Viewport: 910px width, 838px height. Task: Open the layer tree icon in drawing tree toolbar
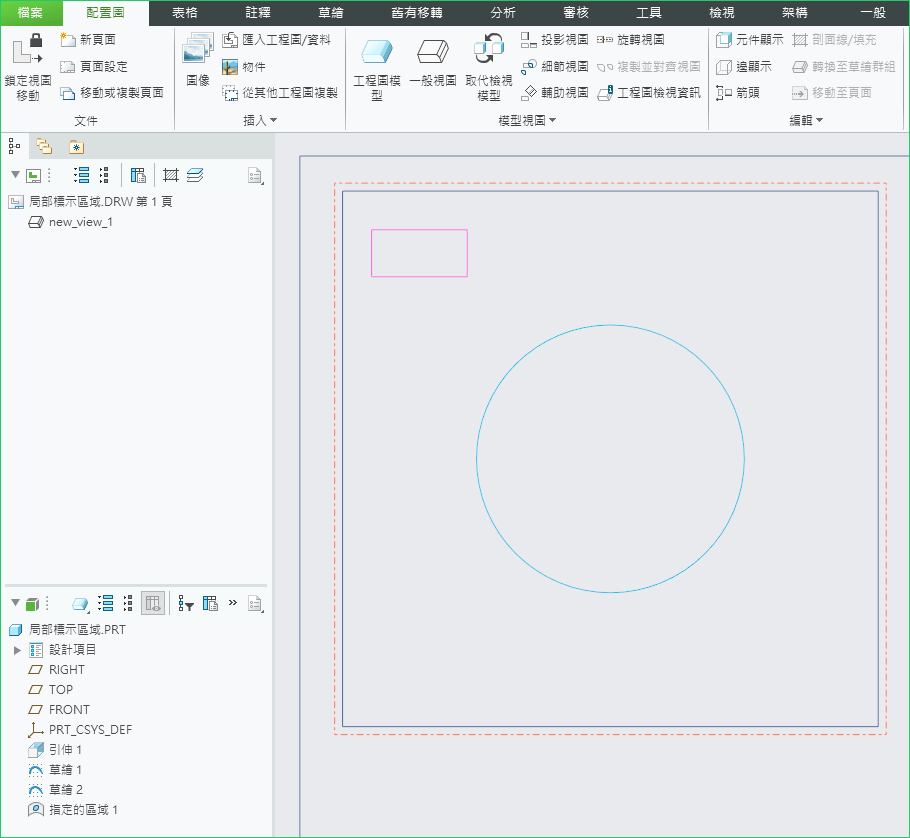click(x=194, y=176)
